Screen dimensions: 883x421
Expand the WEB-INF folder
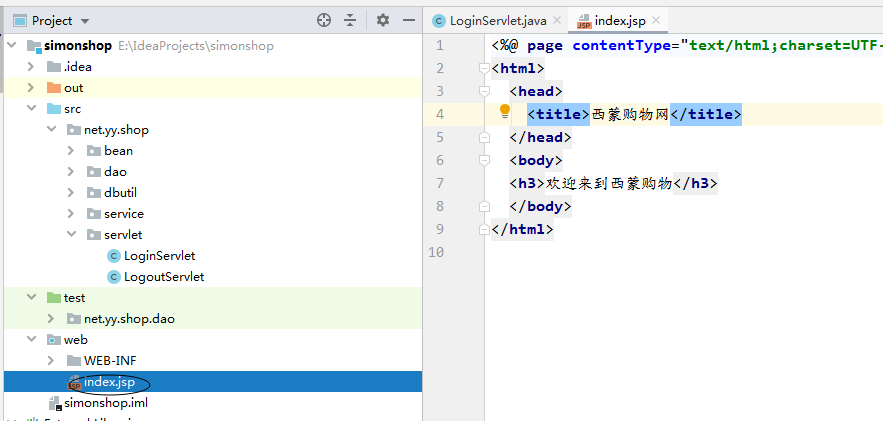click(51, 360)
